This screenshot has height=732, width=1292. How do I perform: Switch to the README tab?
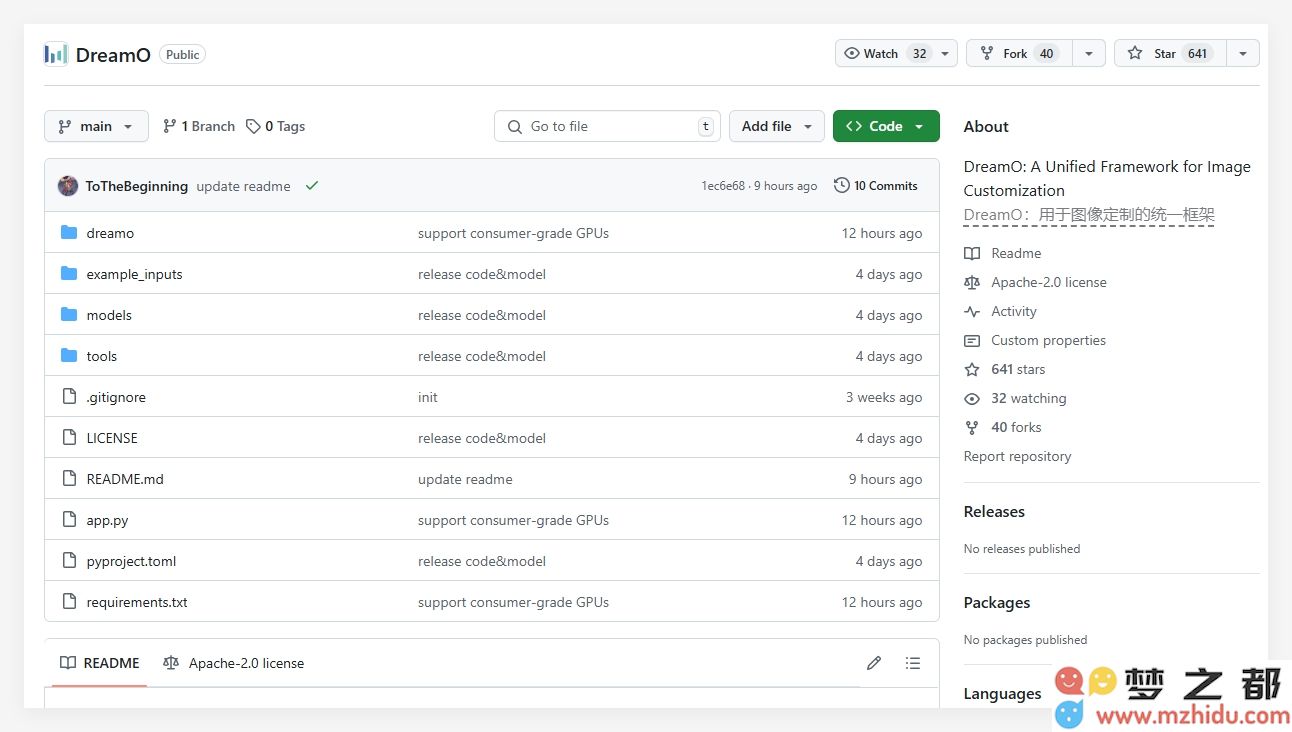coord(99,663)
